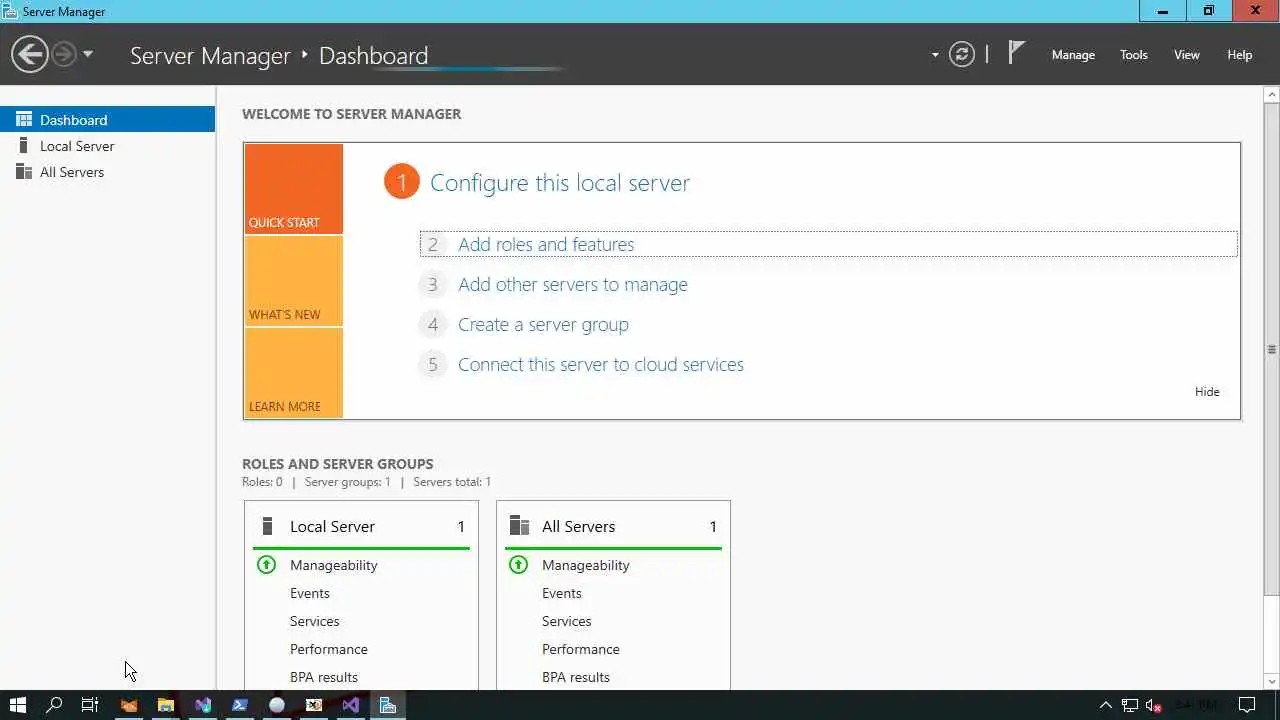Open the WHAT'S NEW tile
Viewport: 1280px width, 720px height.
(x=294, y=281)
